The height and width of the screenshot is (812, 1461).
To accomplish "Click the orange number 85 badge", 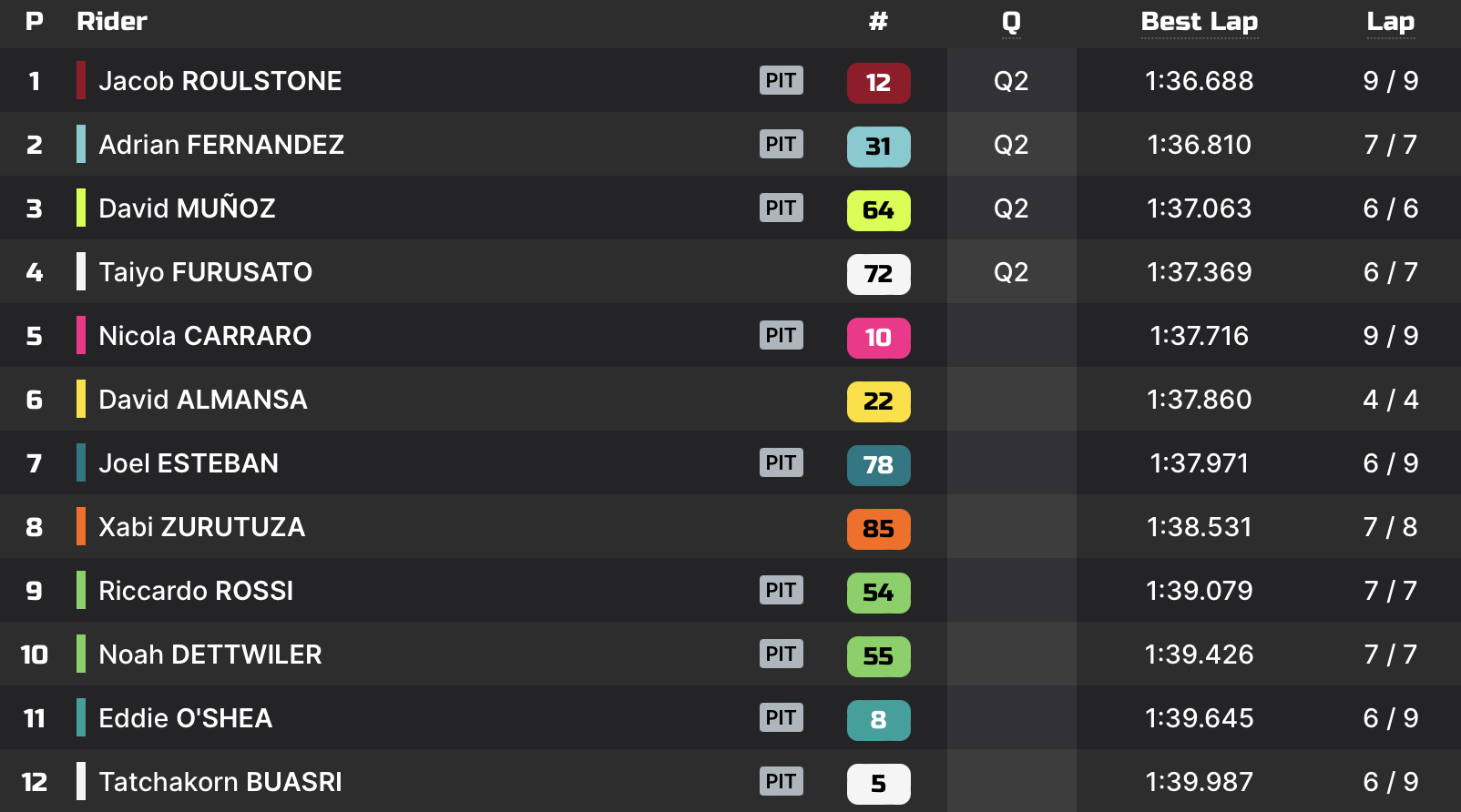I will 878,529.
